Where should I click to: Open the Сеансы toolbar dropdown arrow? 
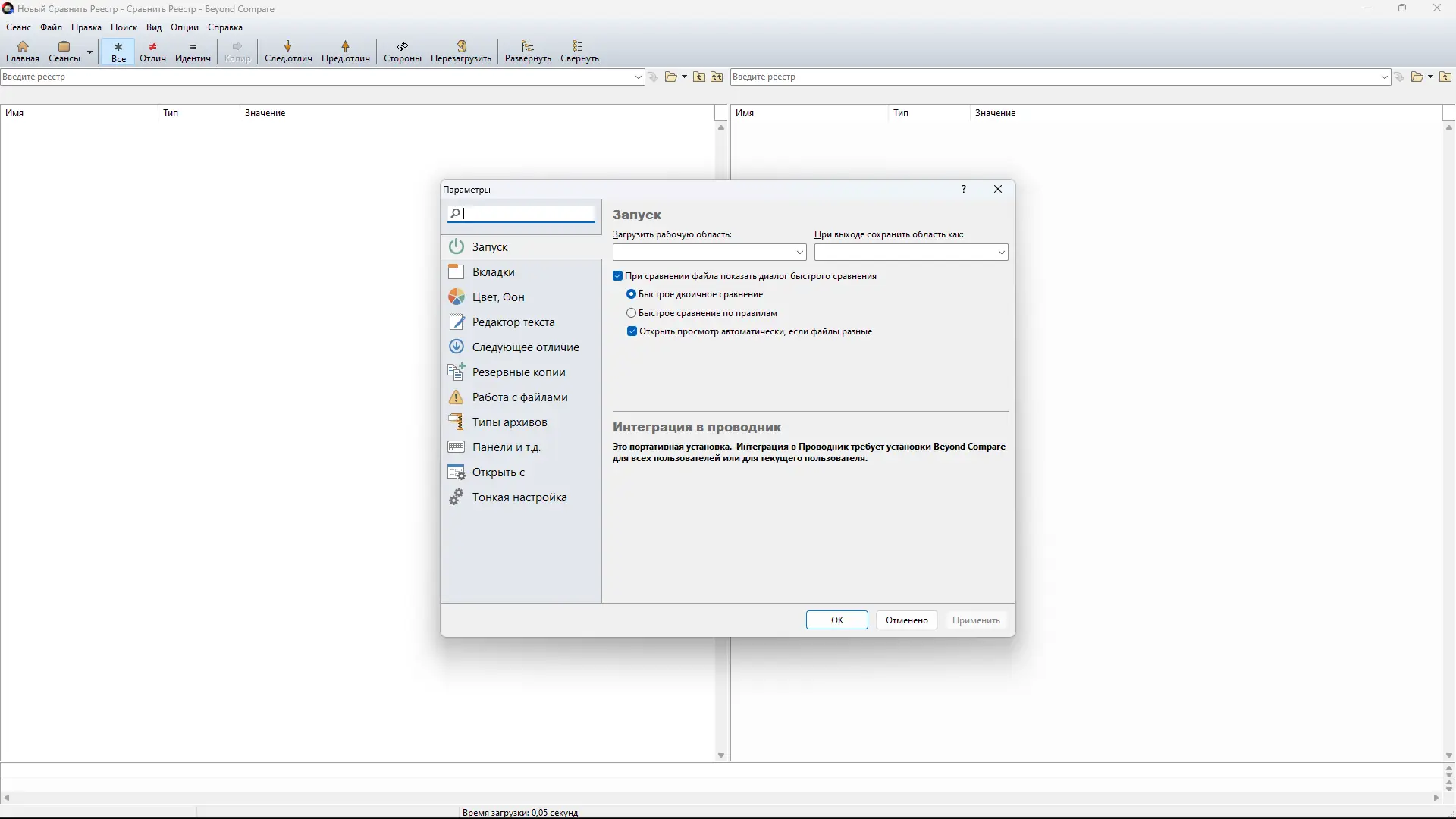89,52
